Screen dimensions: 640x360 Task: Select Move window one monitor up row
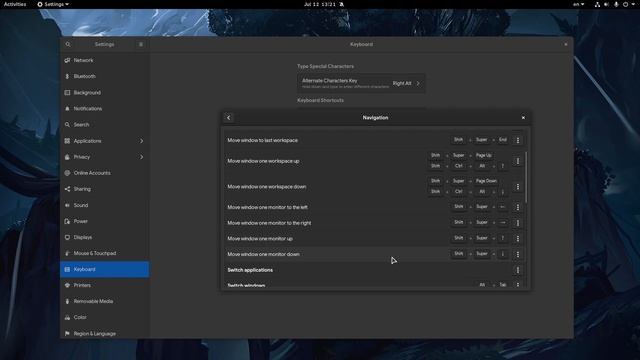(374, 238)
